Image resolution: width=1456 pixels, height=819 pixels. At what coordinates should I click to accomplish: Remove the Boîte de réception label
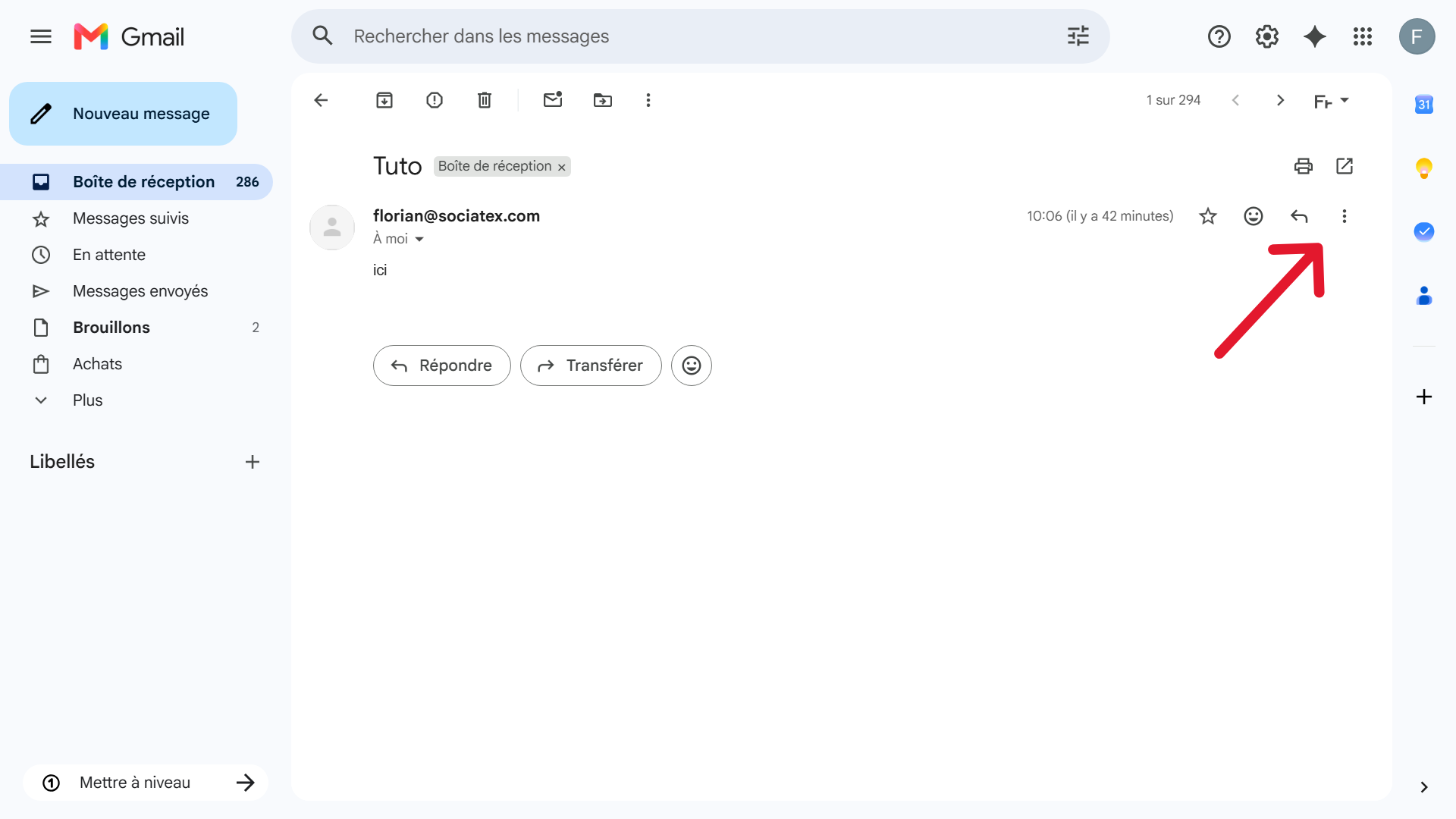[x=562, y=168]
